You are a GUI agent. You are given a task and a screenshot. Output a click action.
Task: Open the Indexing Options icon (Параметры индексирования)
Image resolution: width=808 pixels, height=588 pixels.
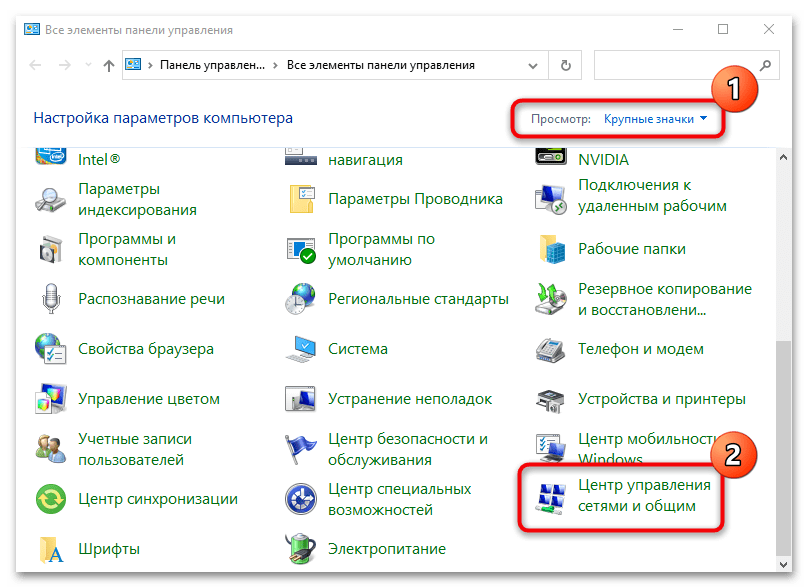pyautogui.click(x=52, y=199)
